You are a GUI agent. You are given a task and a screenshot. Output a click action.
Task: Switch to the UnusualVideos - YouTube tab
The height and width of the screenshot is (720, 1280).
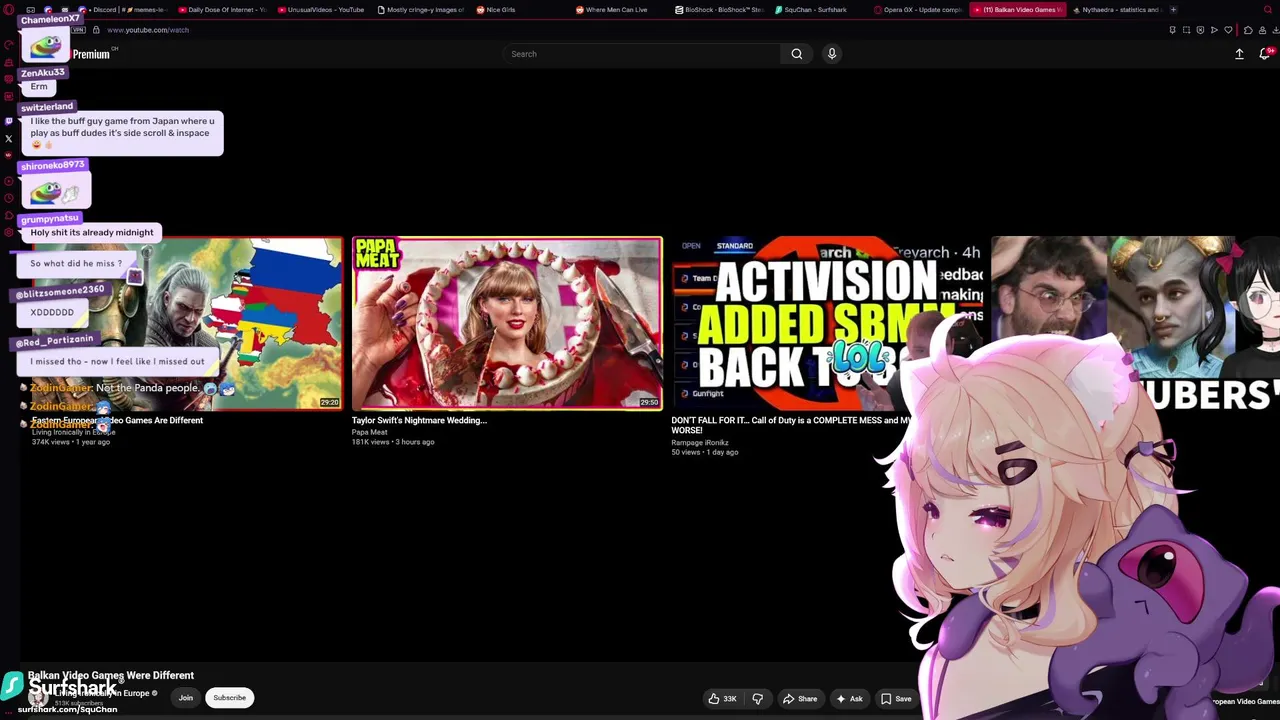coord(321,10)
